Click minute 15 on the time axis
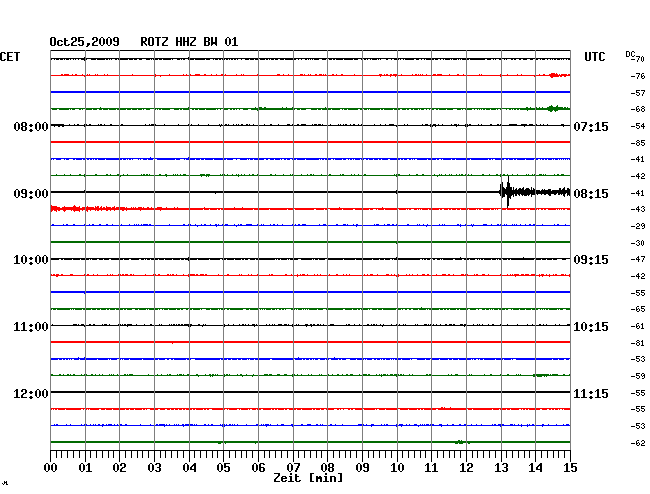Viewport: 650px width, 494px height. 570,468
